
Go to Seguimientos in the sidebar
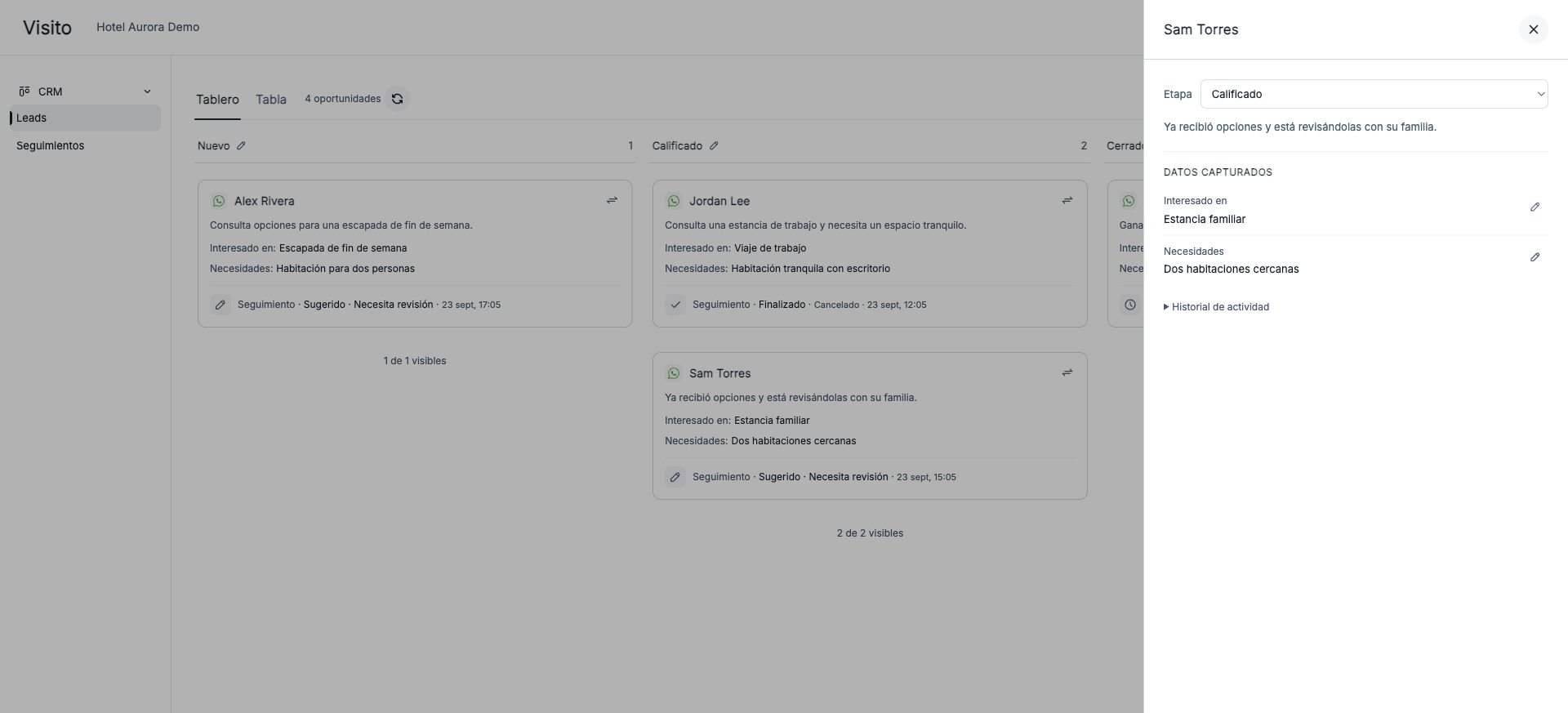50,145
